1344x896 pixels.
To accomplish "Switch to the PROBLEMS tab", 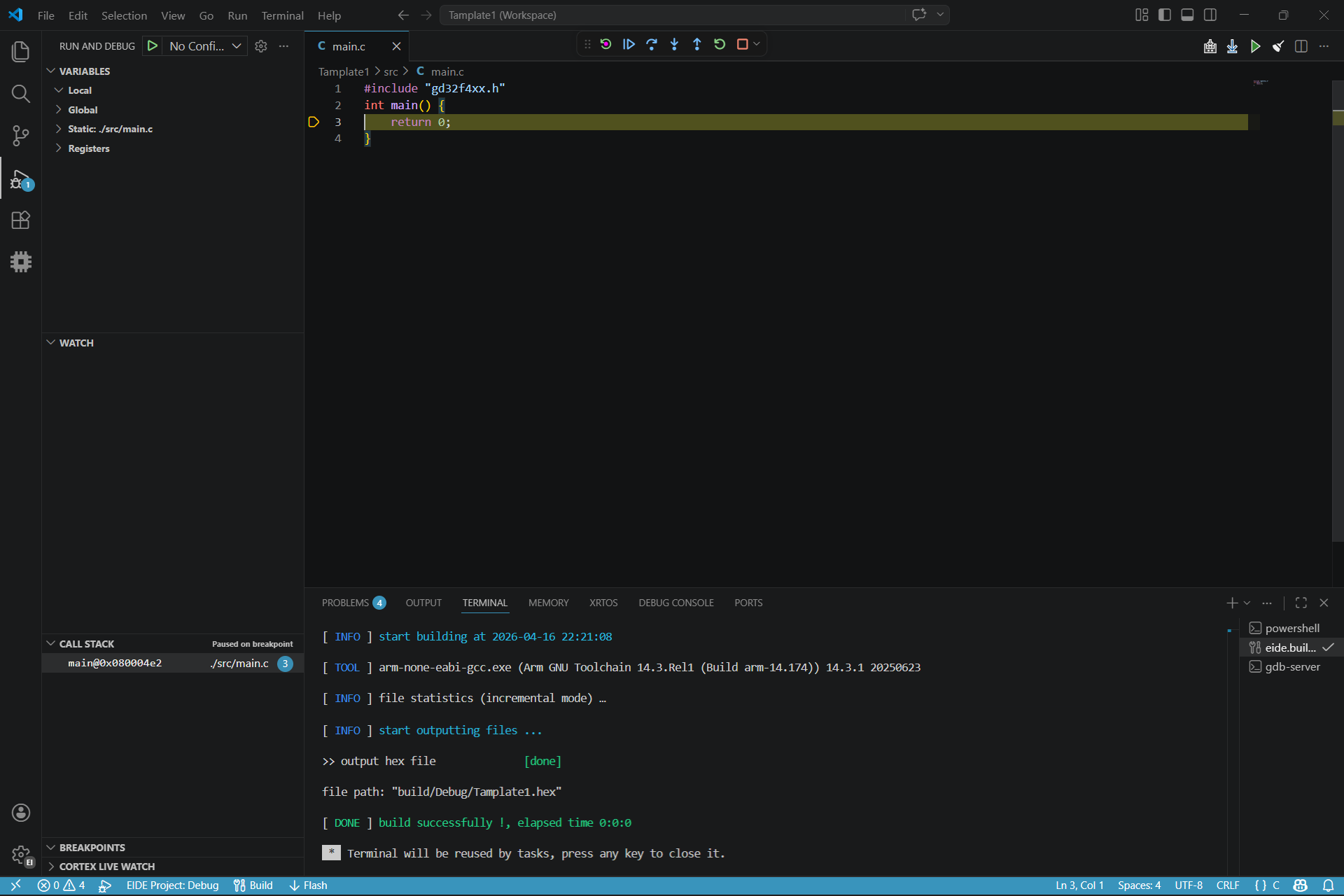I will (x=353, y=603).
